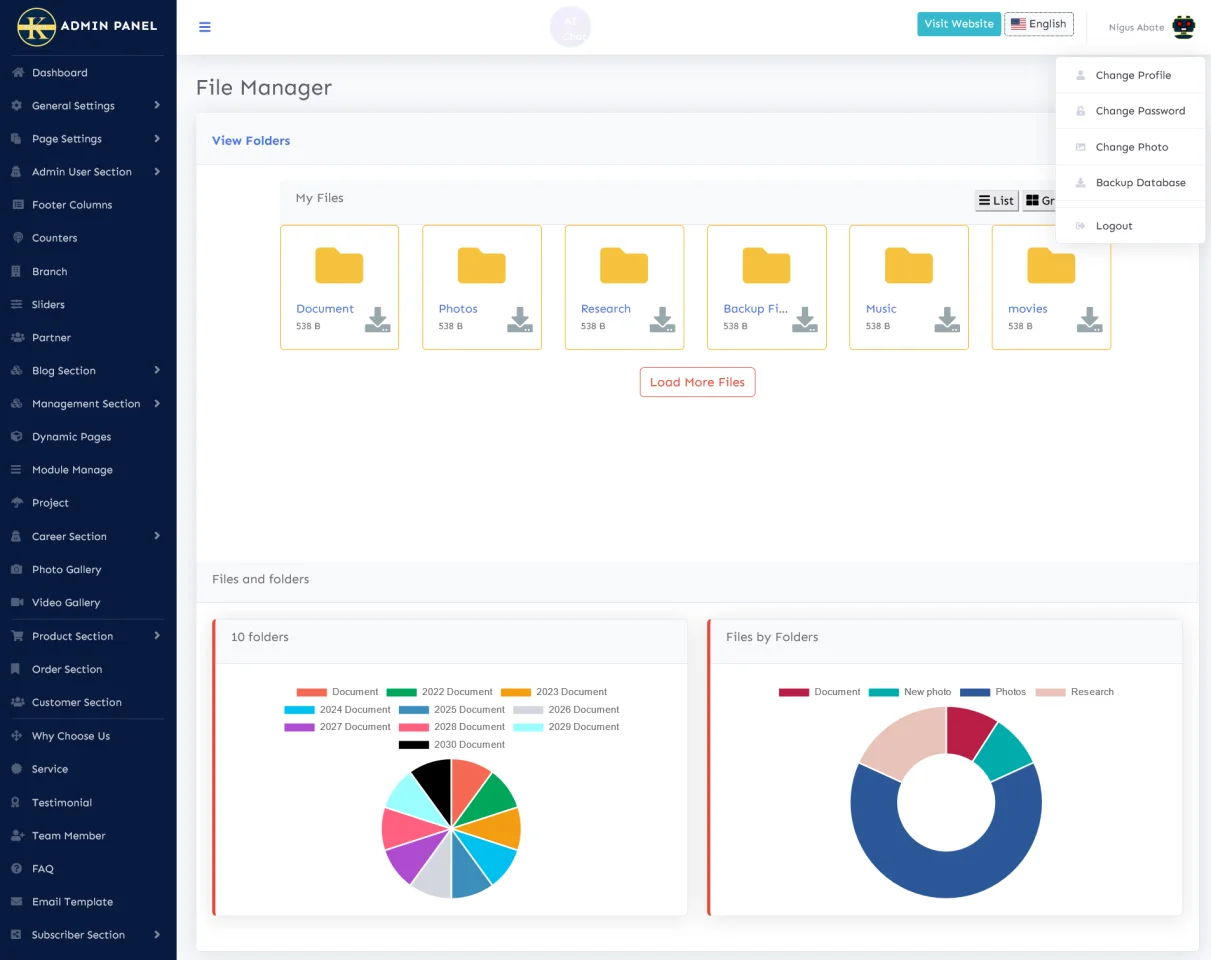This screenshot has width=1211, height=960.
Task: Expand General Settings submenu
Action: (88, 106)
